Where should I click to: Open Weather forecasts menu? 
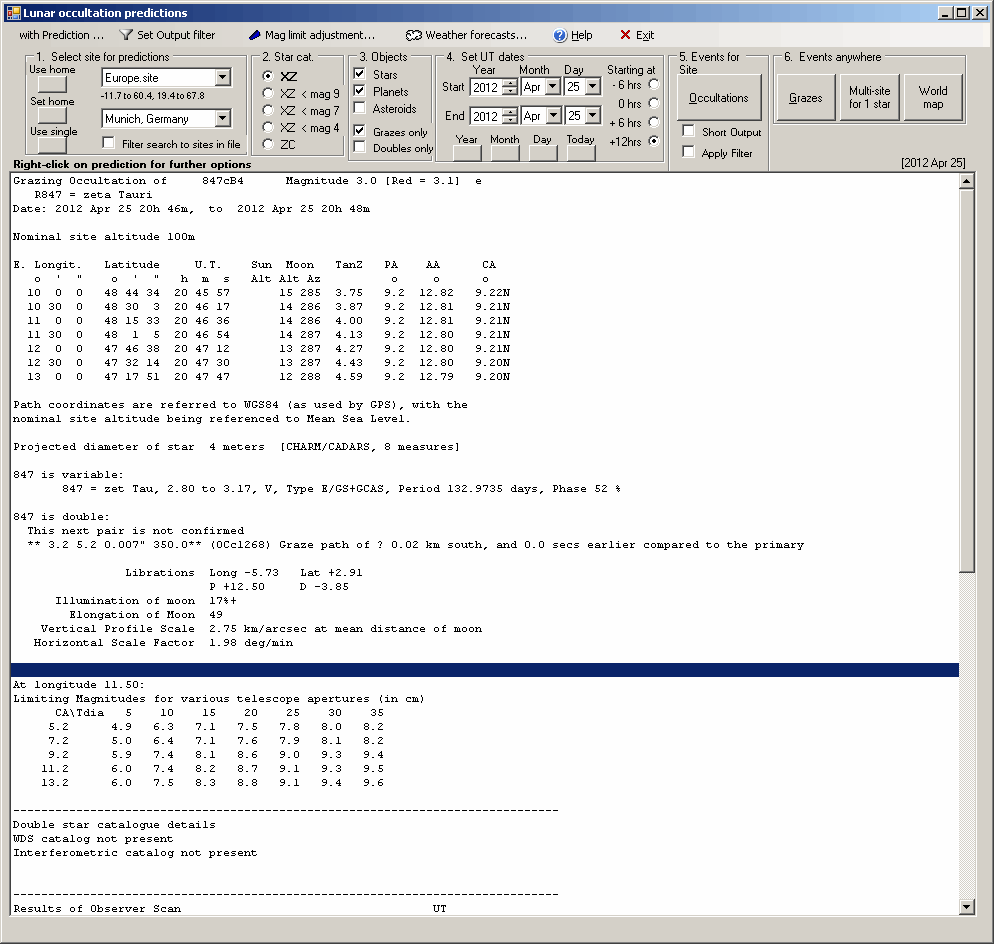click(466, 35)
